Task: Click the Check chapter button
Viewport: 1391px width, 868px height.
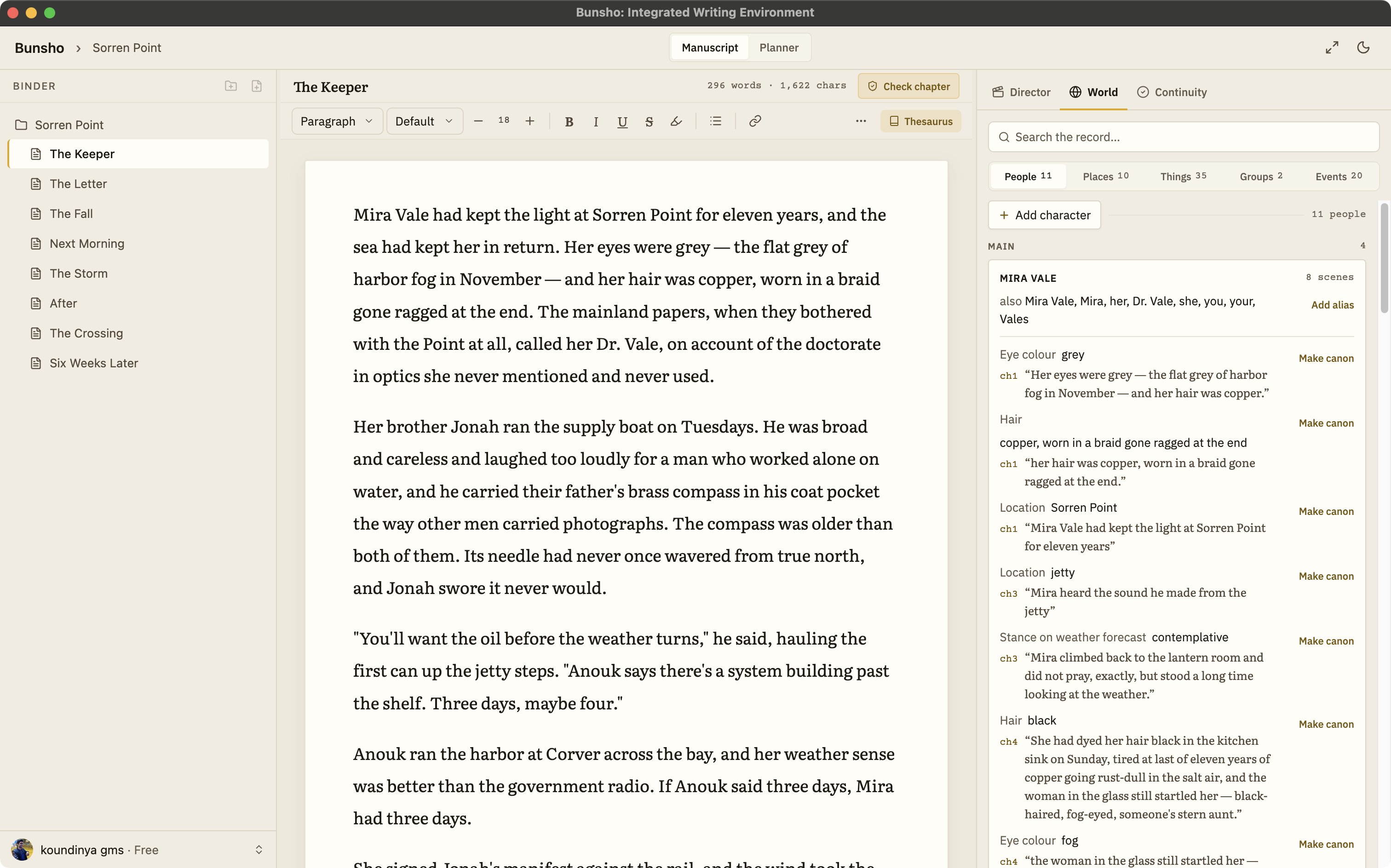Action: click(x=908, y=86)
